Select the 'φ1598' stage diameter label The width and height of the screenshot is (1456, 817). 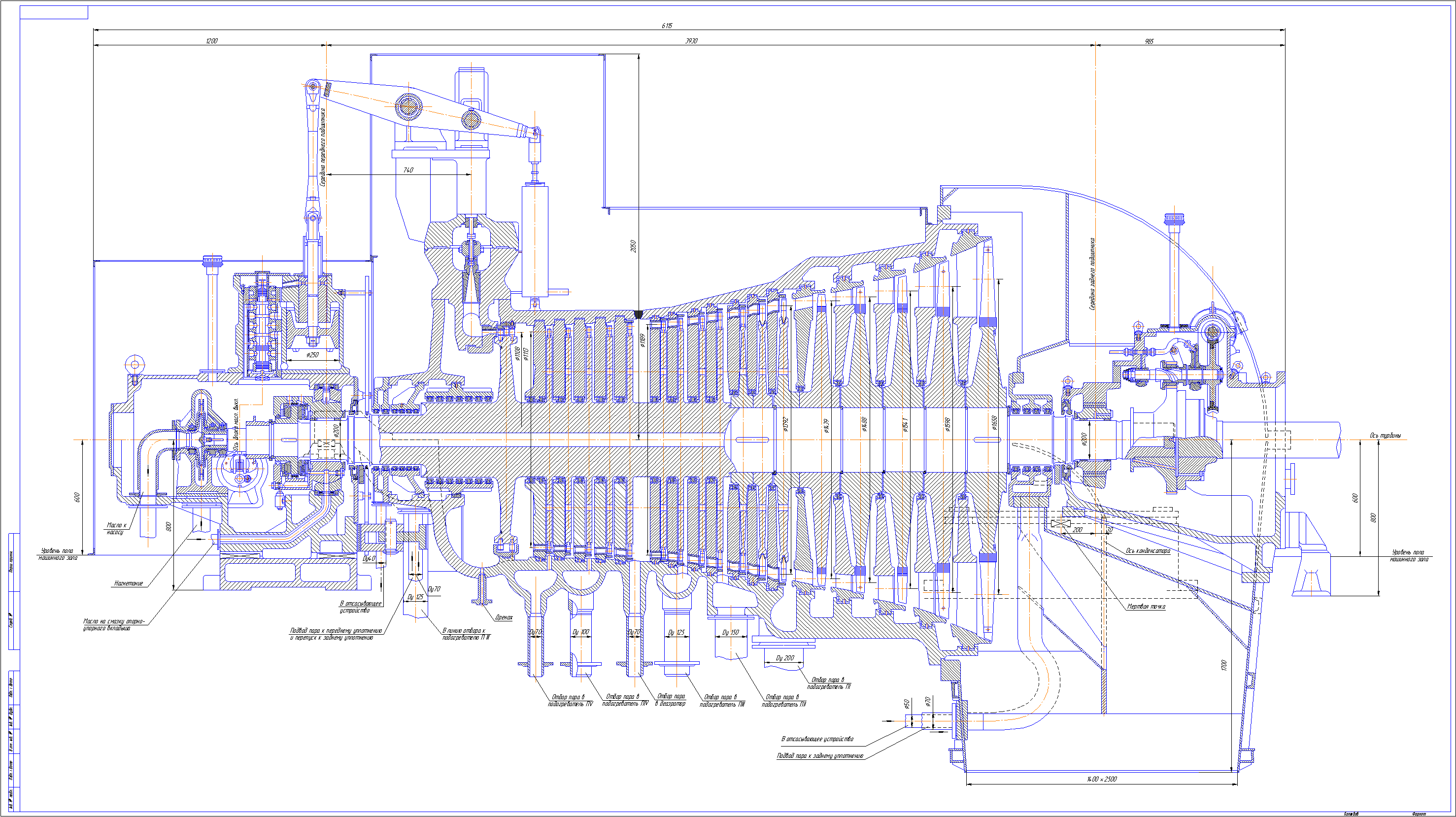click(x=948, y=425)
